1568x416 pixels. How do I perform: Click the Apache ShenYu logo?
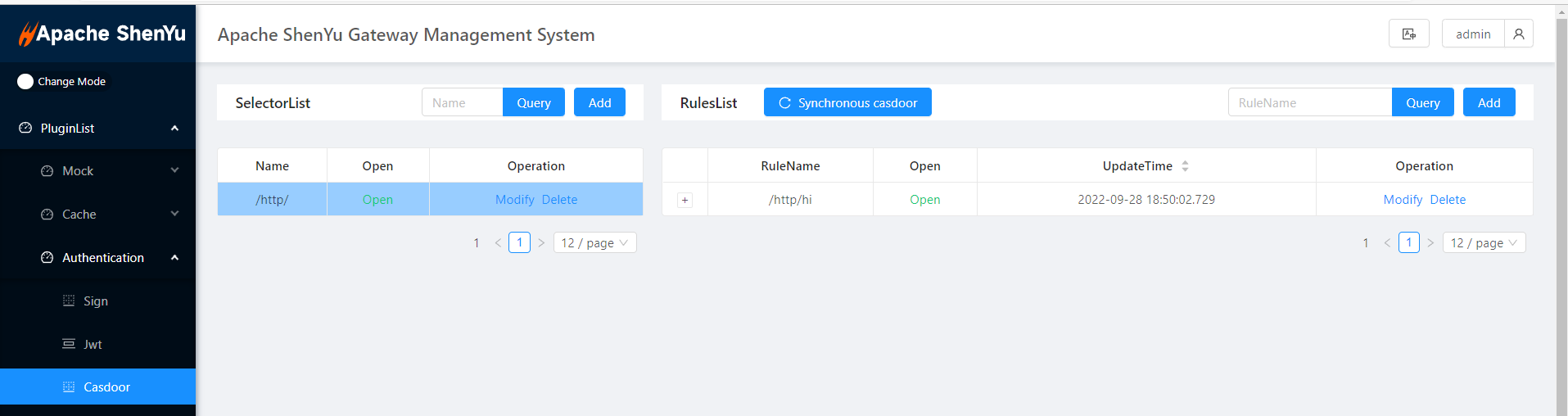102,34
